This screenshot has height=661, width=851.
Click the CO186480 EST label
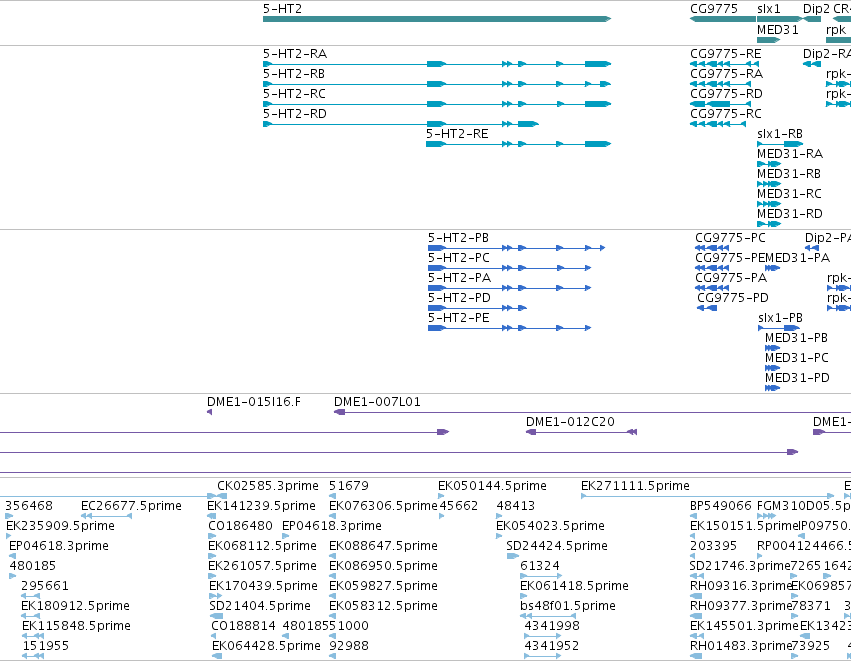[240, 526]
